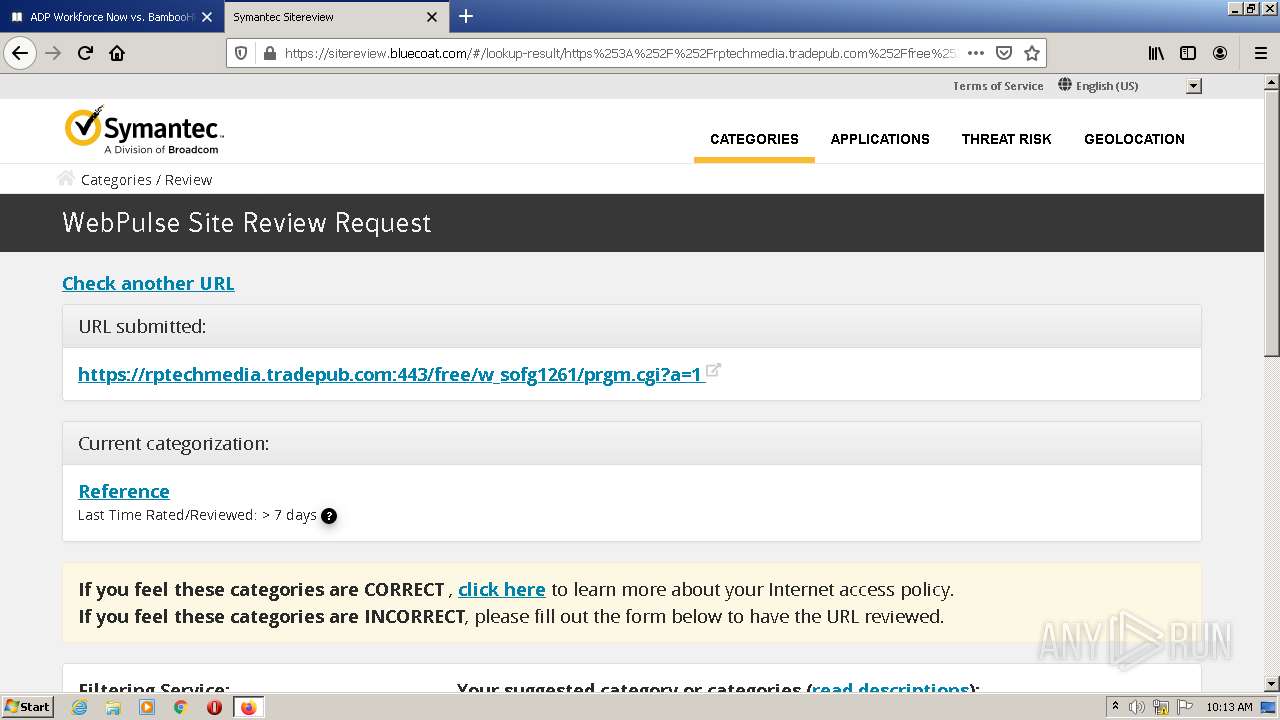Open the Reference category link

(124, 491)
